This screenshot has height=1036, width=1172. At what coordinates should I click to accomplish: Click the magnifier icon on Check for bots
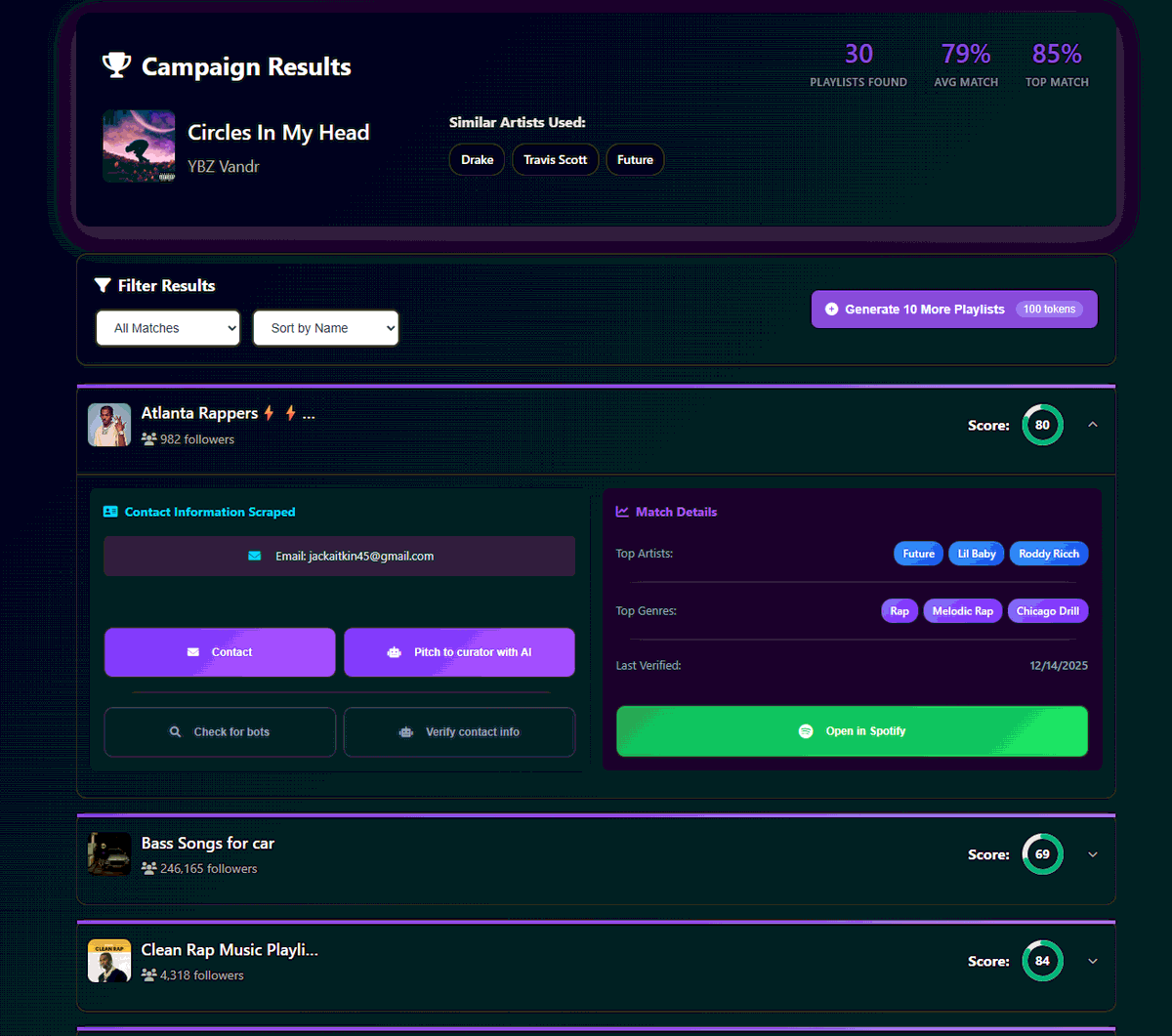tap(175, 731)
